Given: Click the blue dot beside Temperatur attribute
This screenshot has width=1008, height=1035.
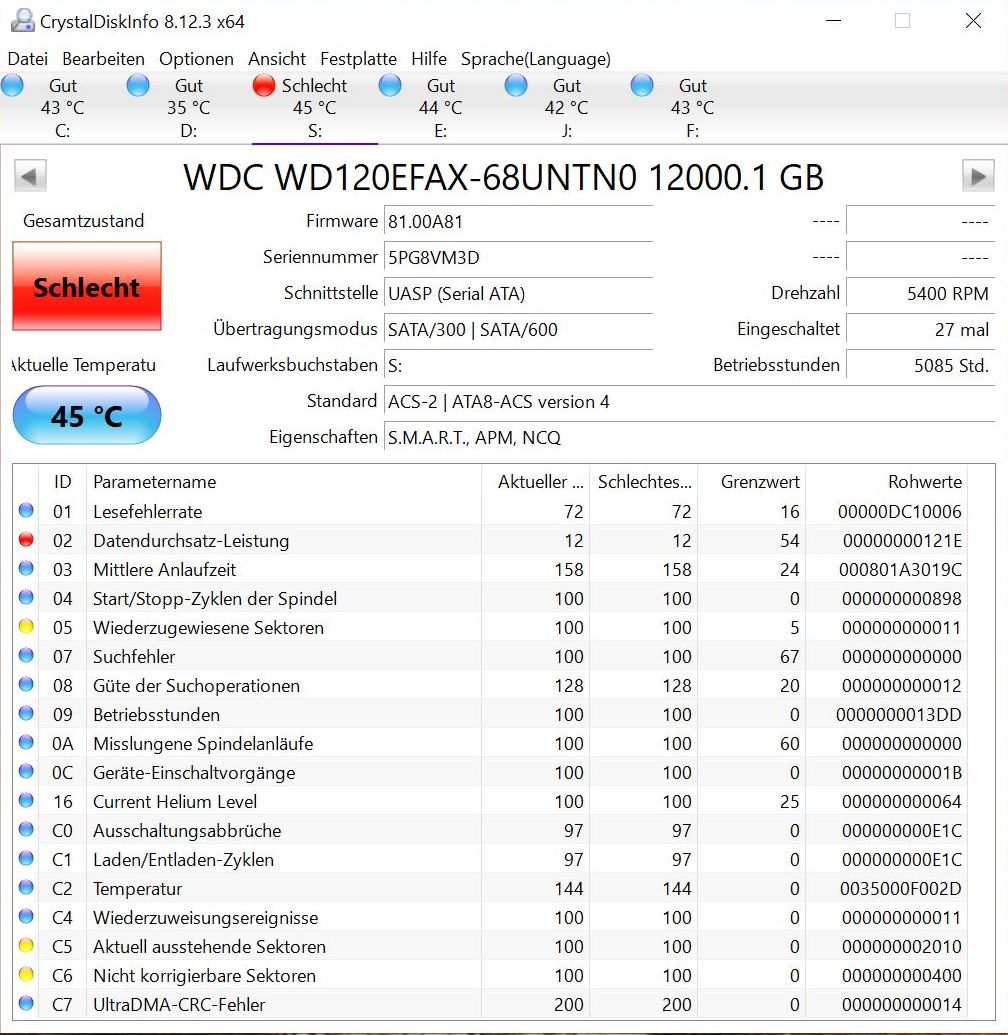Looking at the screenshot, I should click(x=27, y=888).
